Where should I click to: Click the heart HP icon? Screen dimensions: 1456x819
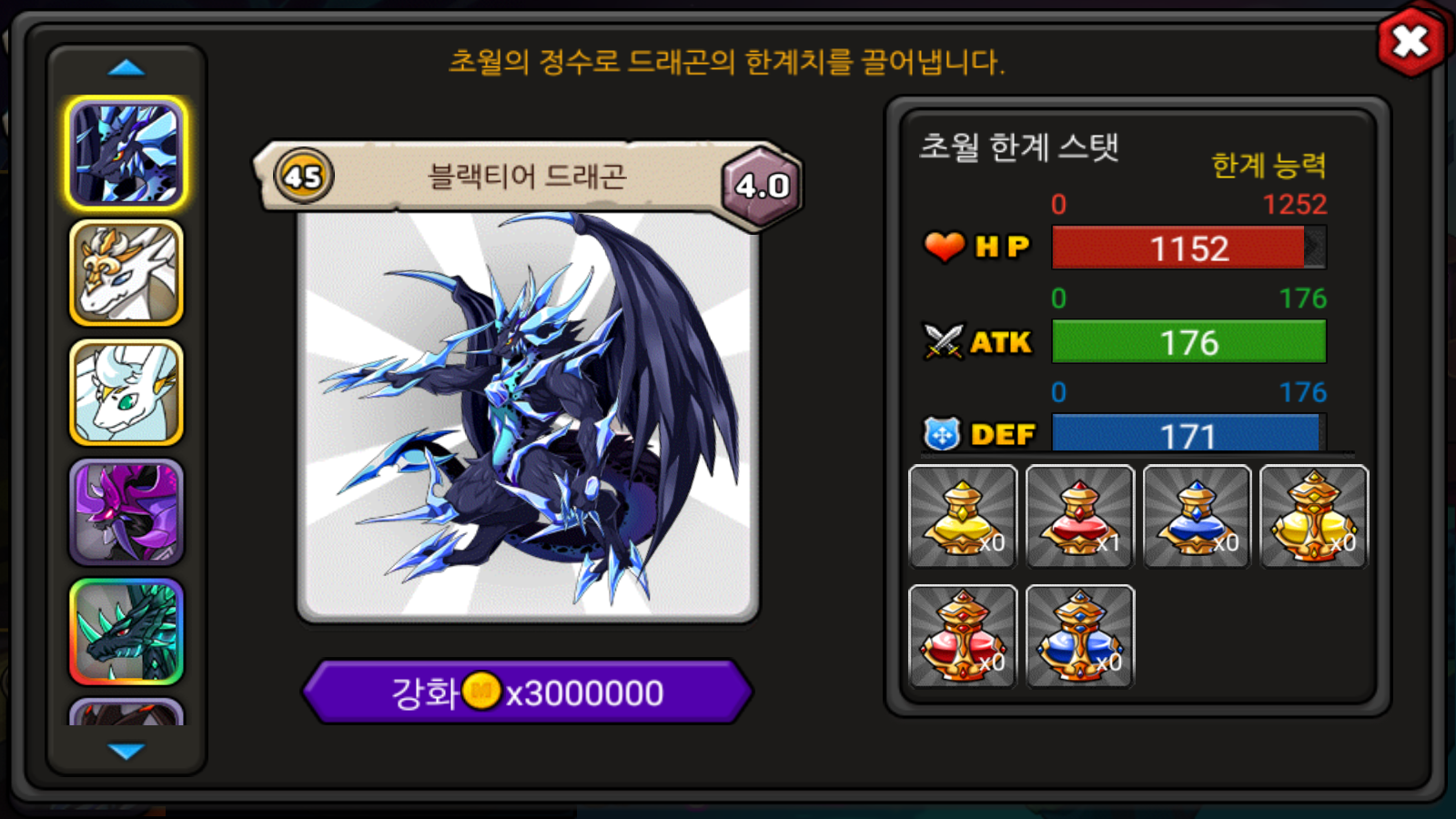point(944,246)
